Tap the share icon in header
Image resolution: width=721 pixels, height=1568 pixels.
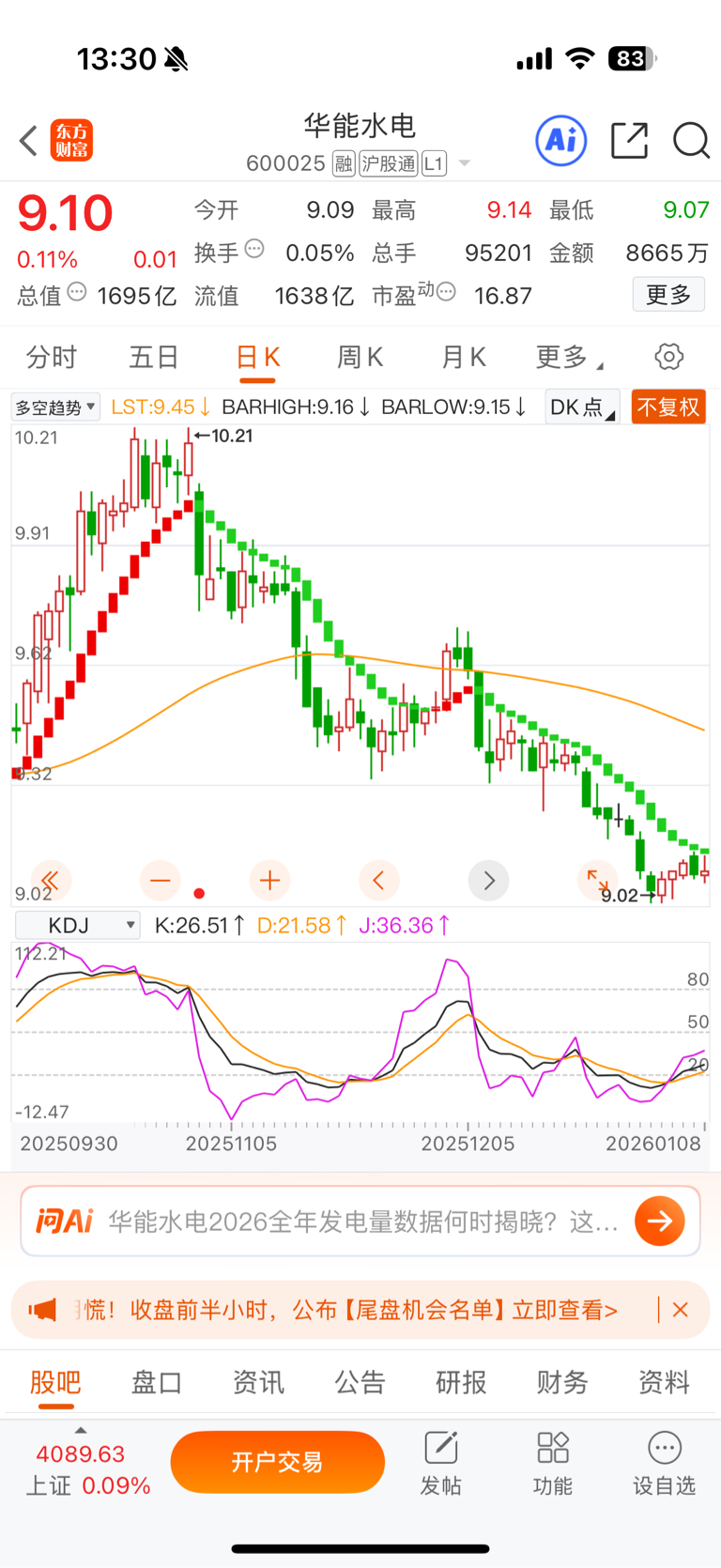click(x=629, y=141)
